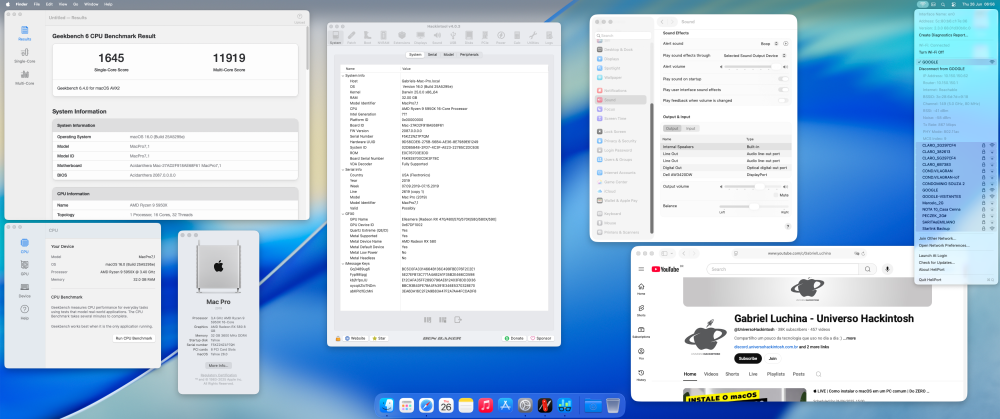Click More Info button in About This Mac
Screen dimensions: 1000x419
[x=218, y=365]
